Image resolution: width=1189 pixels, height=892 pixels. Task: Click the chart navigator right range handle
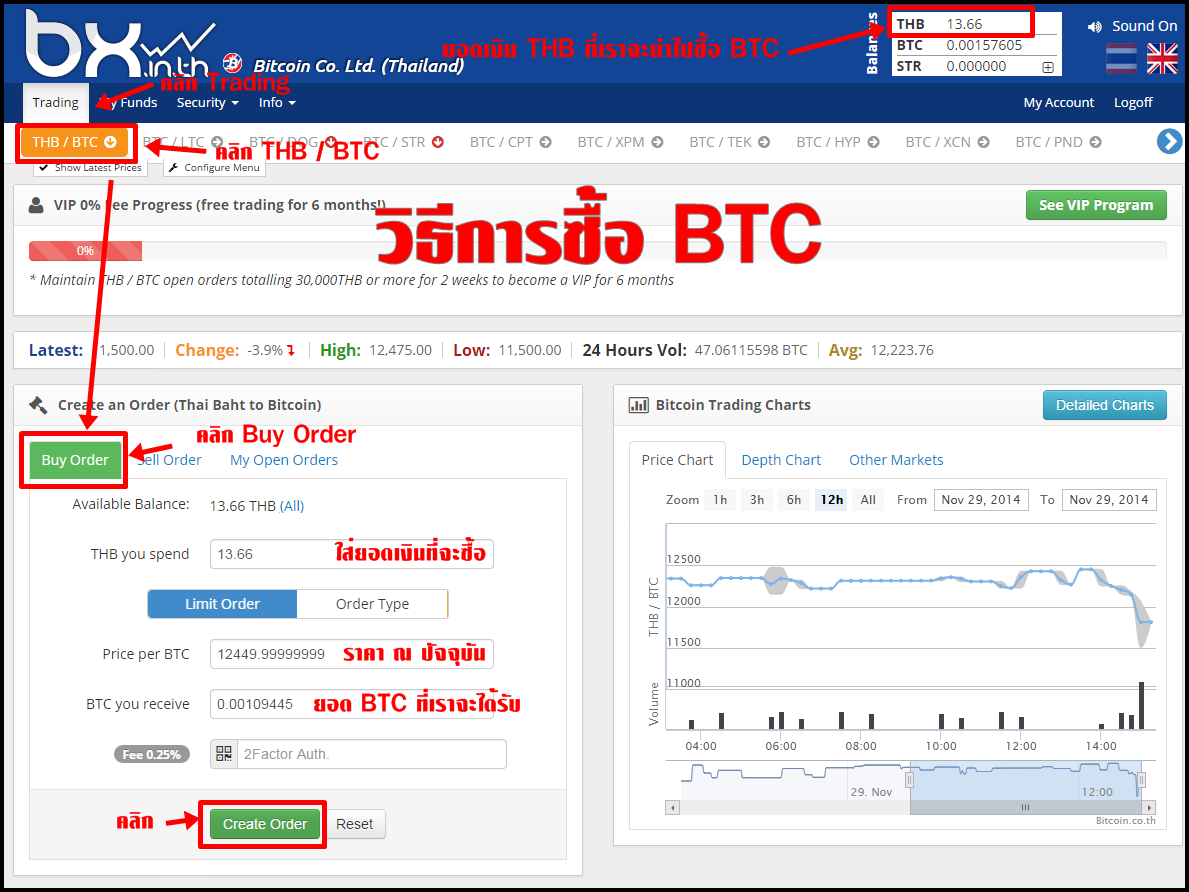tap(1140, 780)
